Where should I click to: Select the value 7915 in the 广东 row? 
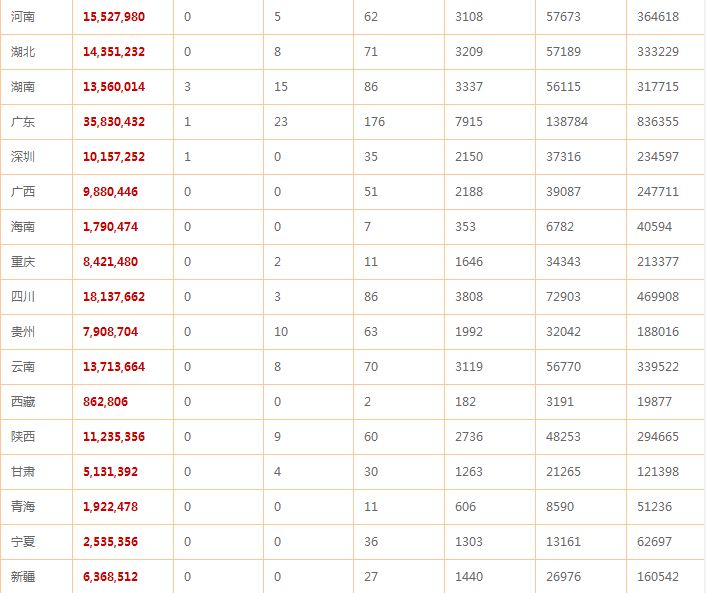[469, 122]
